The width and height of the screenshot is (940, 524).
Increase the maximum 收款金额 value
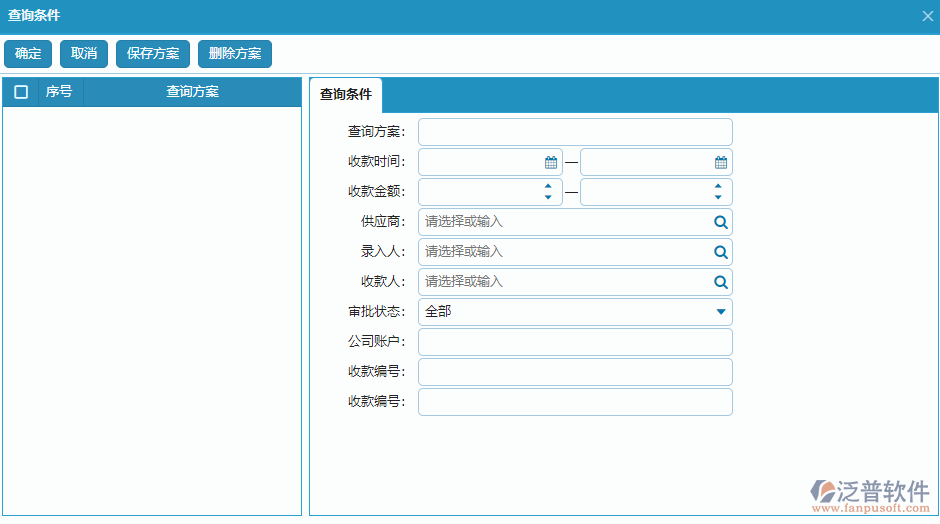(718, 186)
